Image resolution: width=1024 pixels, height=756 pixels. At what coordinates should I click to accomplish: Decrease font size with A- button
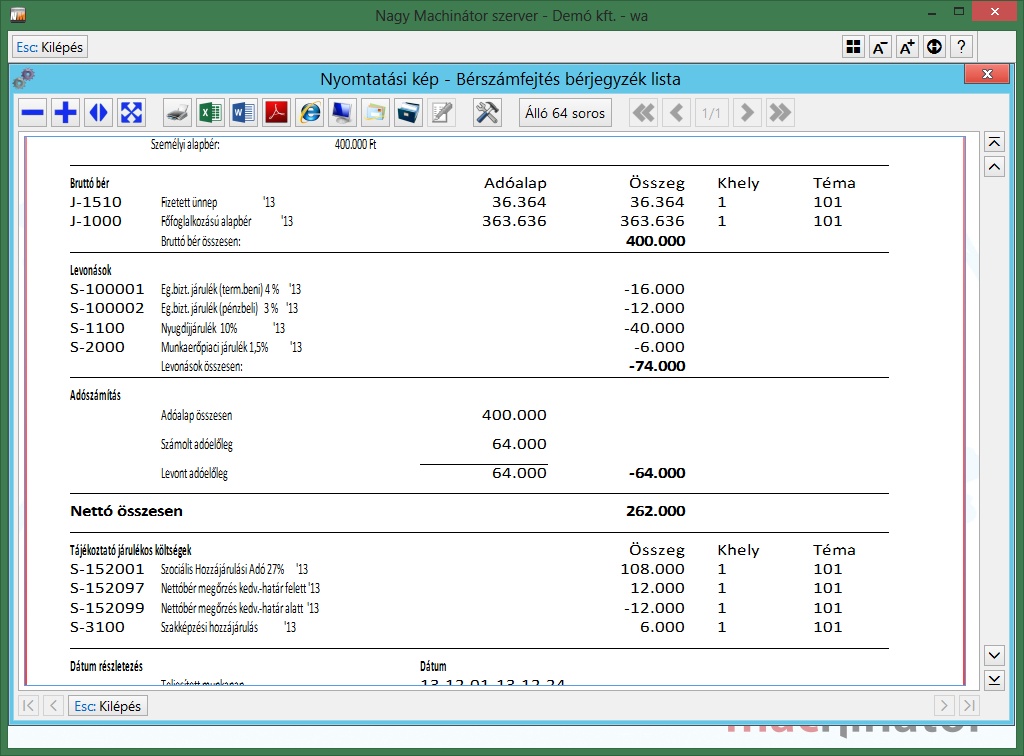click(x=880, y=47)
